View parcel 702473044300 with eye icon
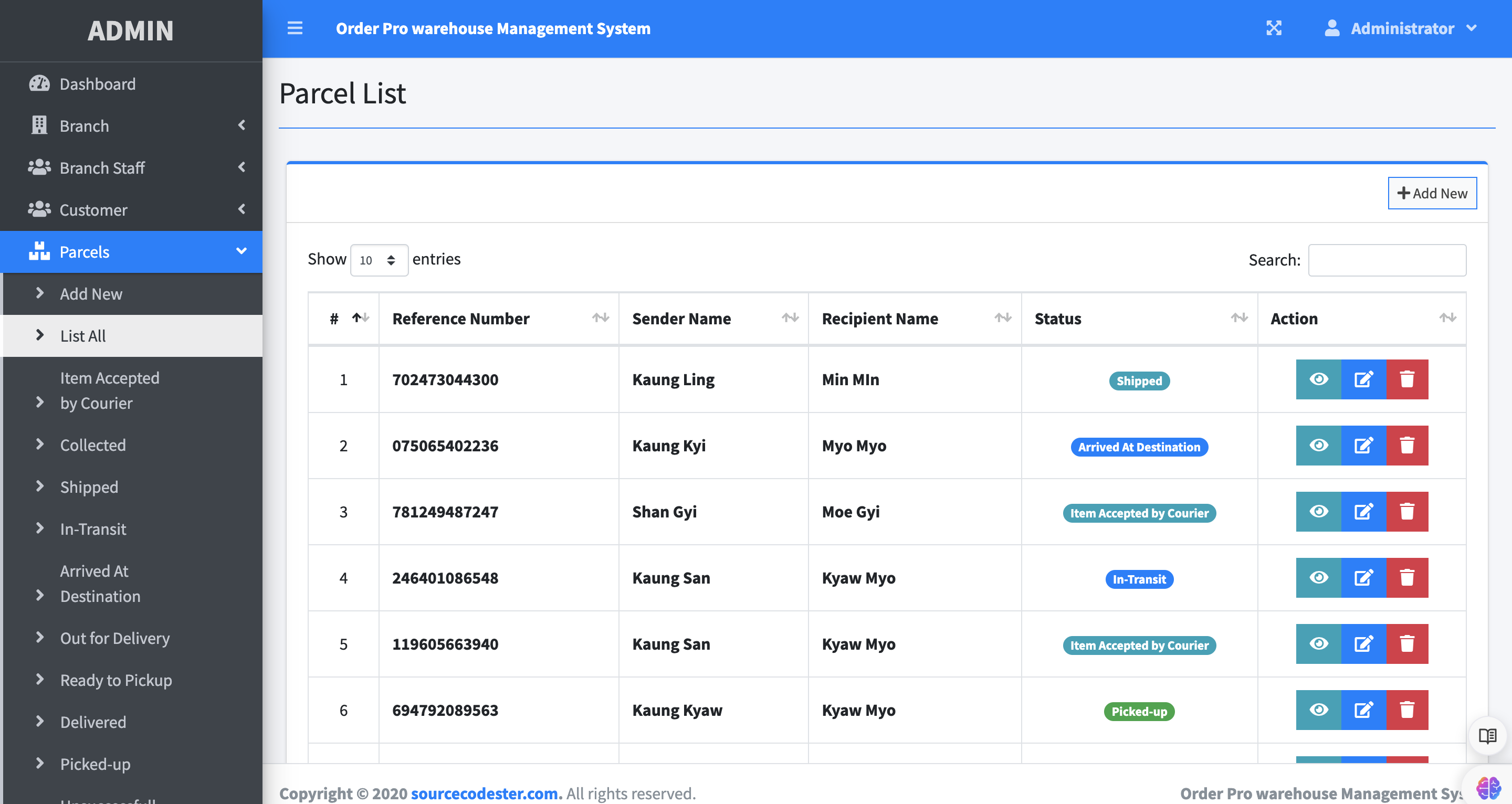This screenshot has width=1512, height=804. point(1318,379)
